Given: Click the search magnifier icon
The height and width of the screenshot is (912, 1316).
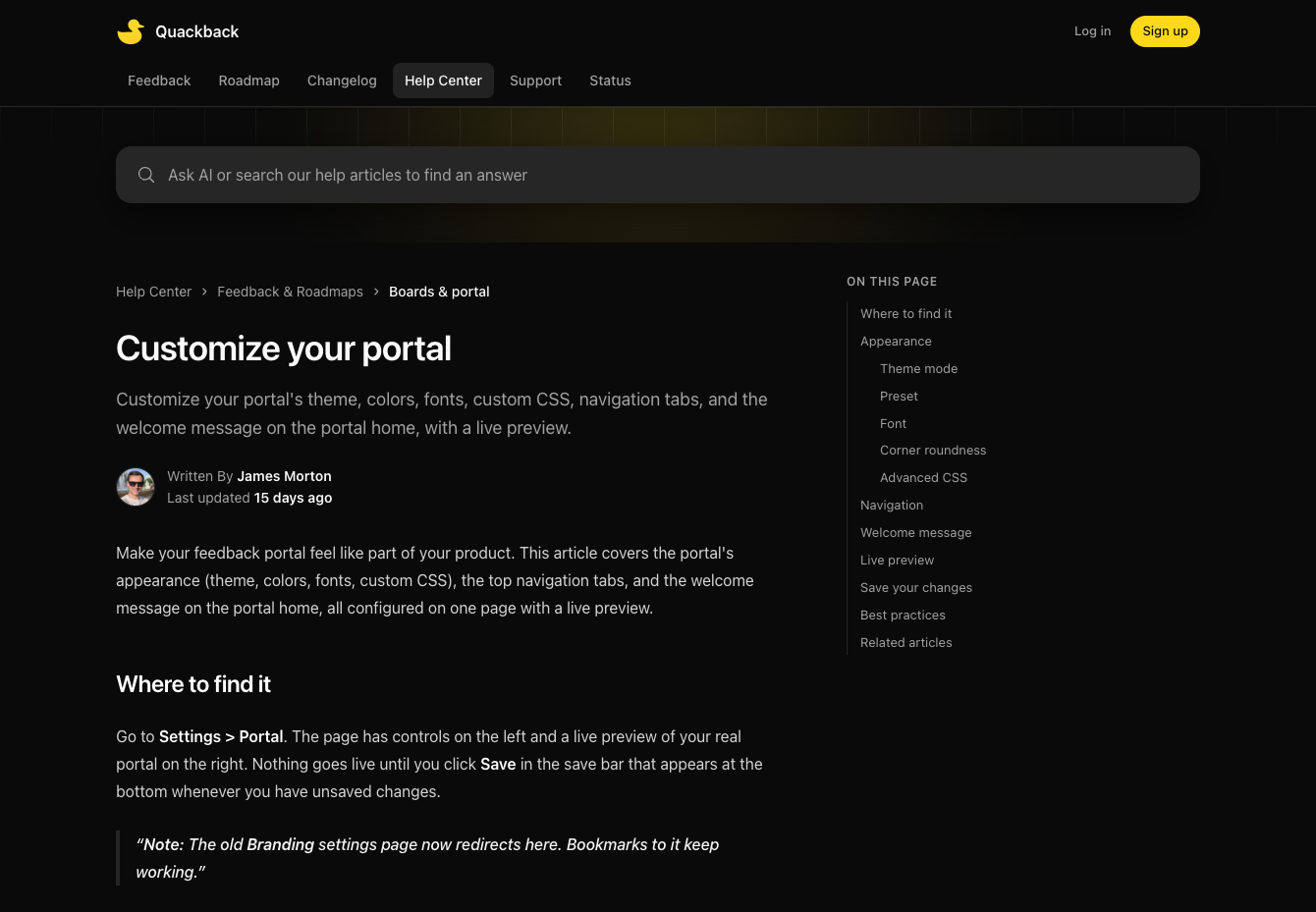Looking at the screenshot, I should coord(146,175).
